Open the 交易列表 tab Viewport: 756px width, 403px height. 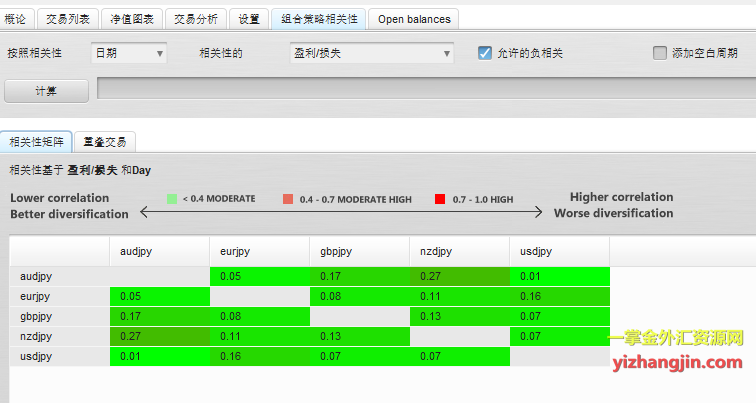[69, 18]
